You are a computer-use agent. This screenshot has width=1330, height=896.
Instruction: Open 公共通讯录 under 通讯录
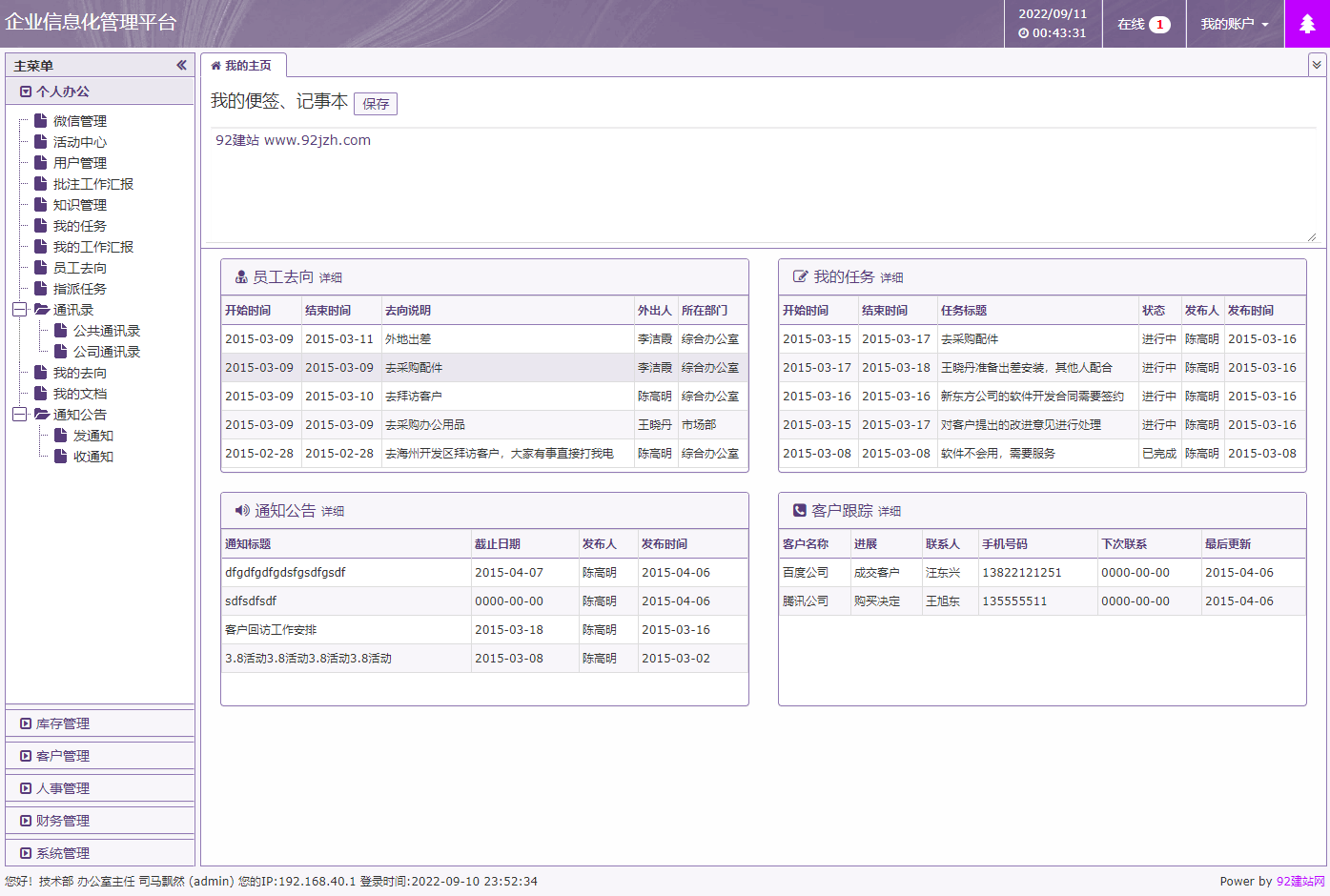pos(107,331)
